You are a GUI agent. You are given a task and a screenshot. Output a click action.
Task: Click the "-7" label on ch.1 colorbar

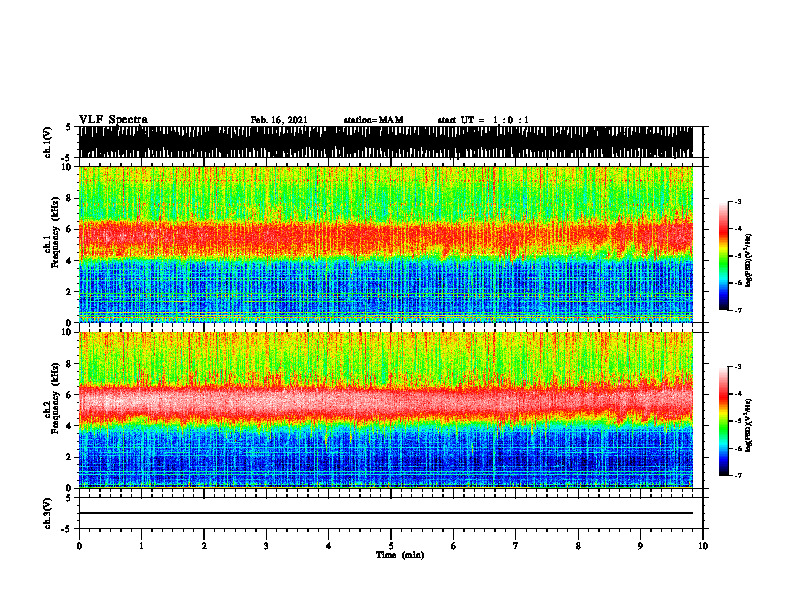tap(737, 310)
